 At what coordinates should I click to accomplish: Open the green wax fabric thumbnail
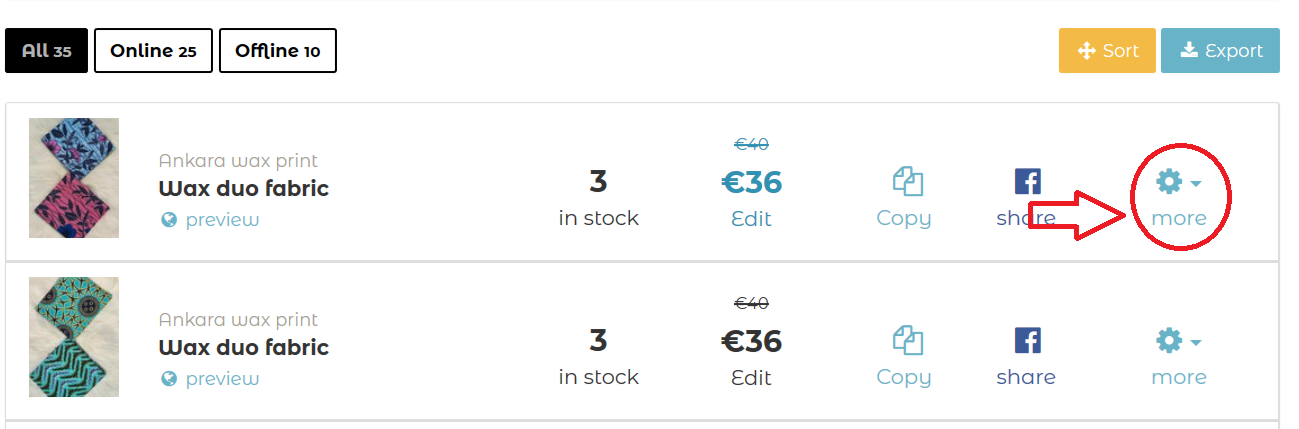click(74, 337)
